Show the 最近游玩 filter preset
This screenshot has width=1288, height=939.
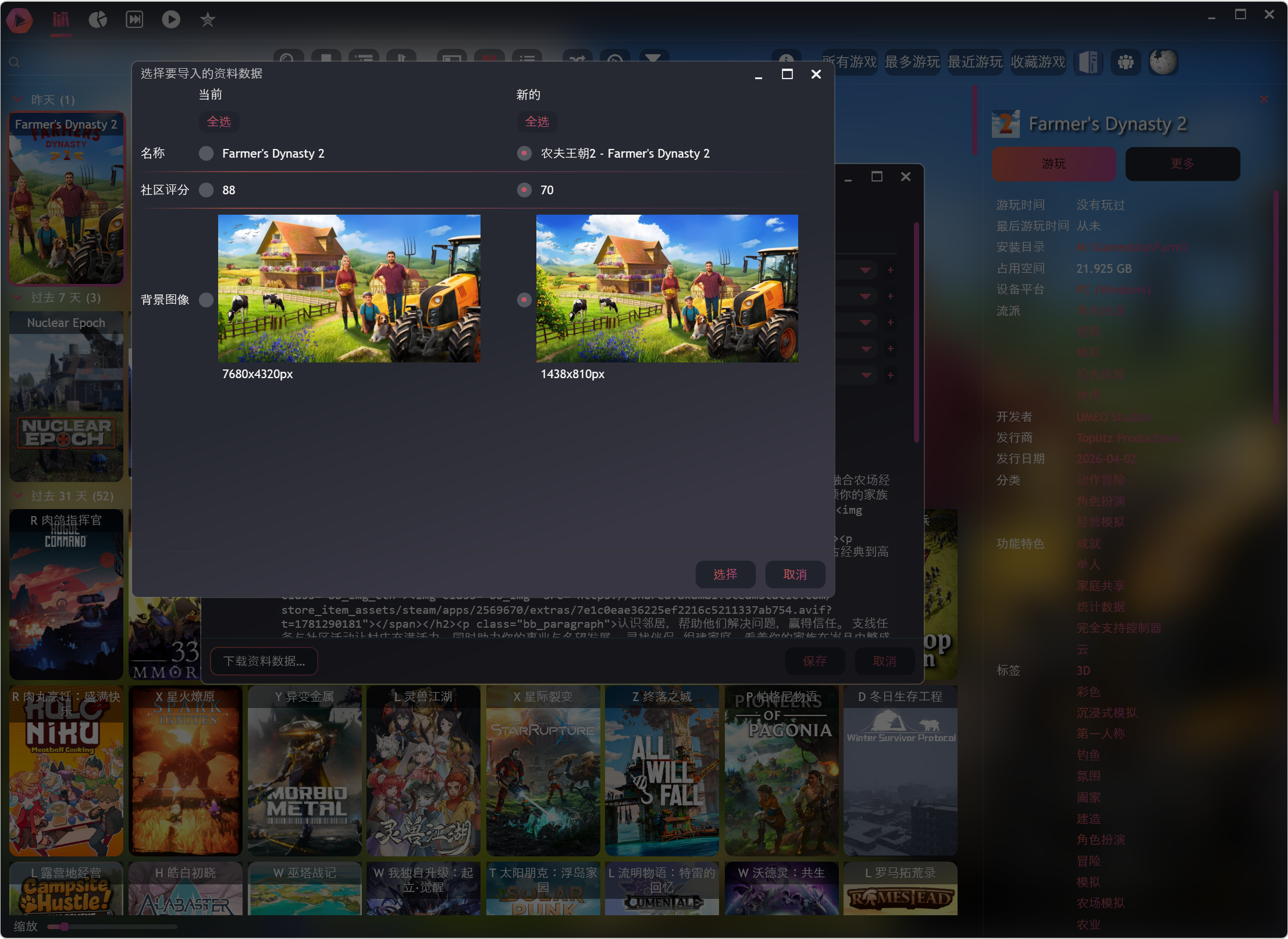975,62
